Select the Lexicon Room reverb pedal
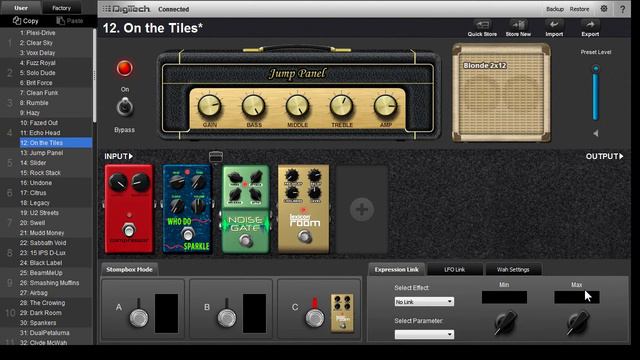 [x=303, y=209]
